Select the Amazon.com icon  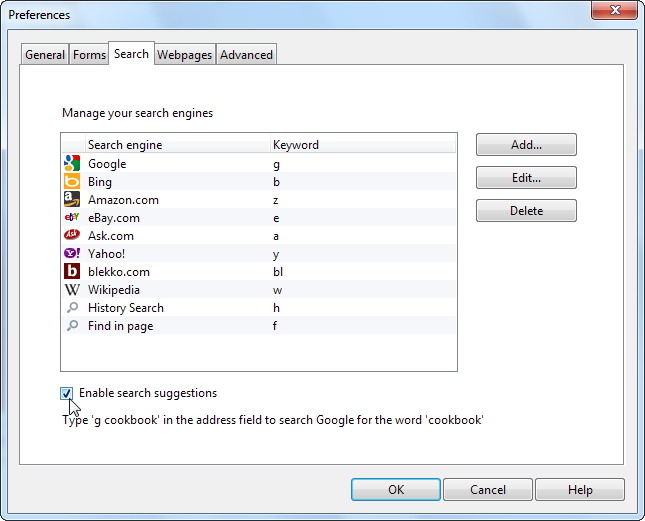coord(72,199)
